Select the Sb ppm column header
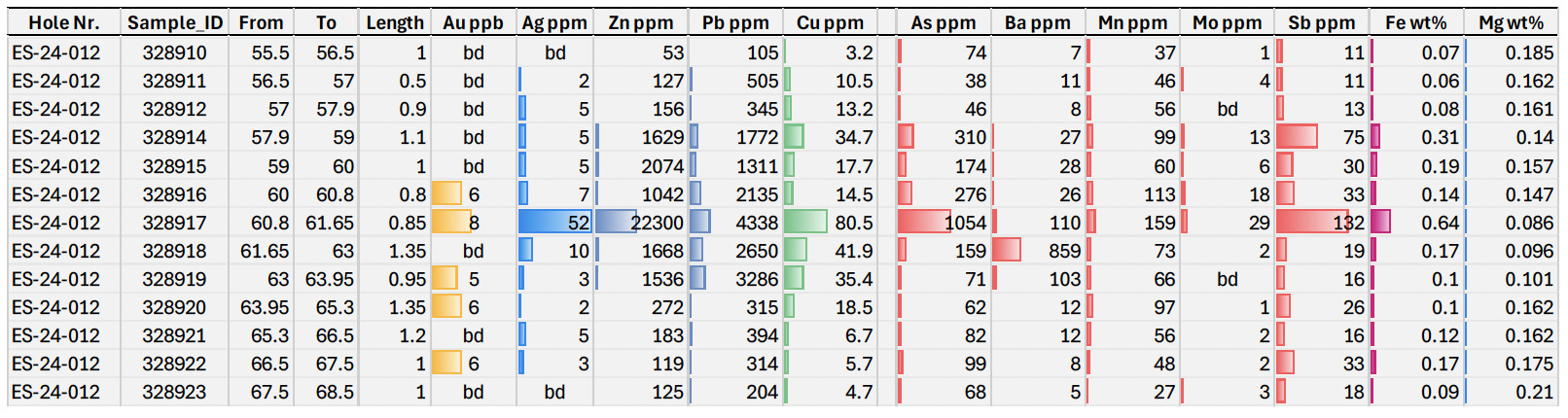The height and width of the screenshot is (418, 1568). (1321, 22)
